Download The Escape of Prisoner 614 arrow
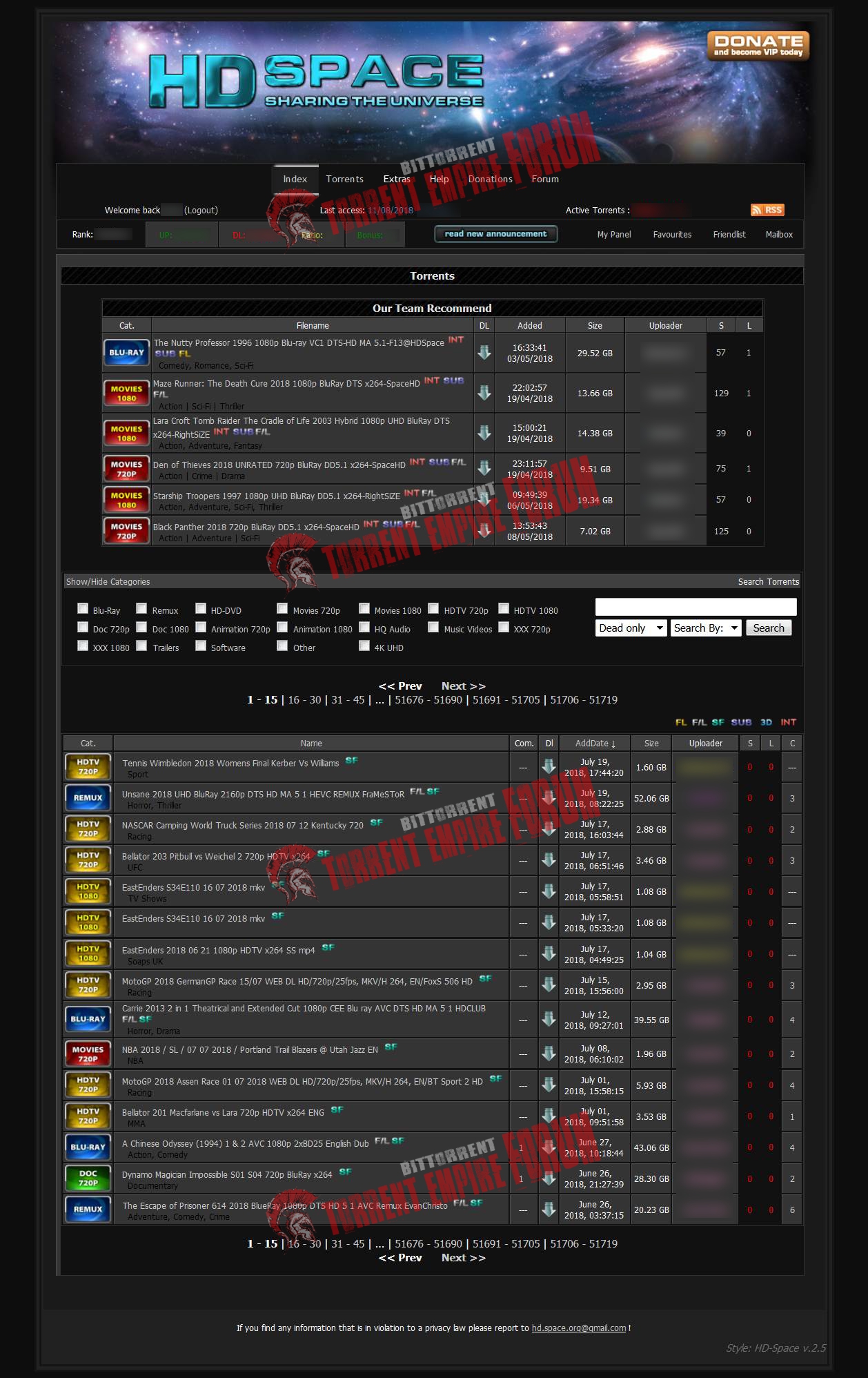 coord(549,1210)
